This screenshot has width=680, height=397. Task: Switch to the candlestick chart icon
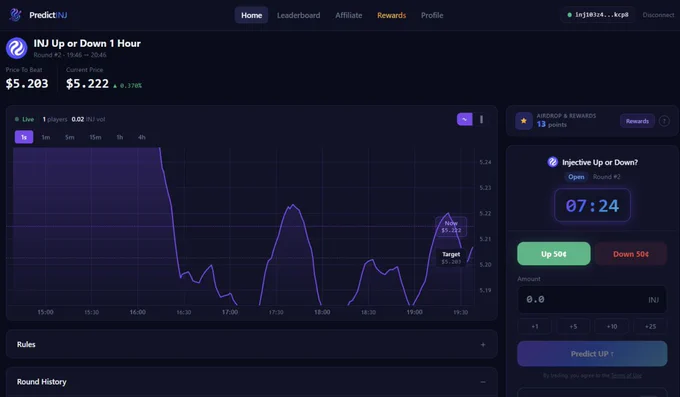pos(481,119)
